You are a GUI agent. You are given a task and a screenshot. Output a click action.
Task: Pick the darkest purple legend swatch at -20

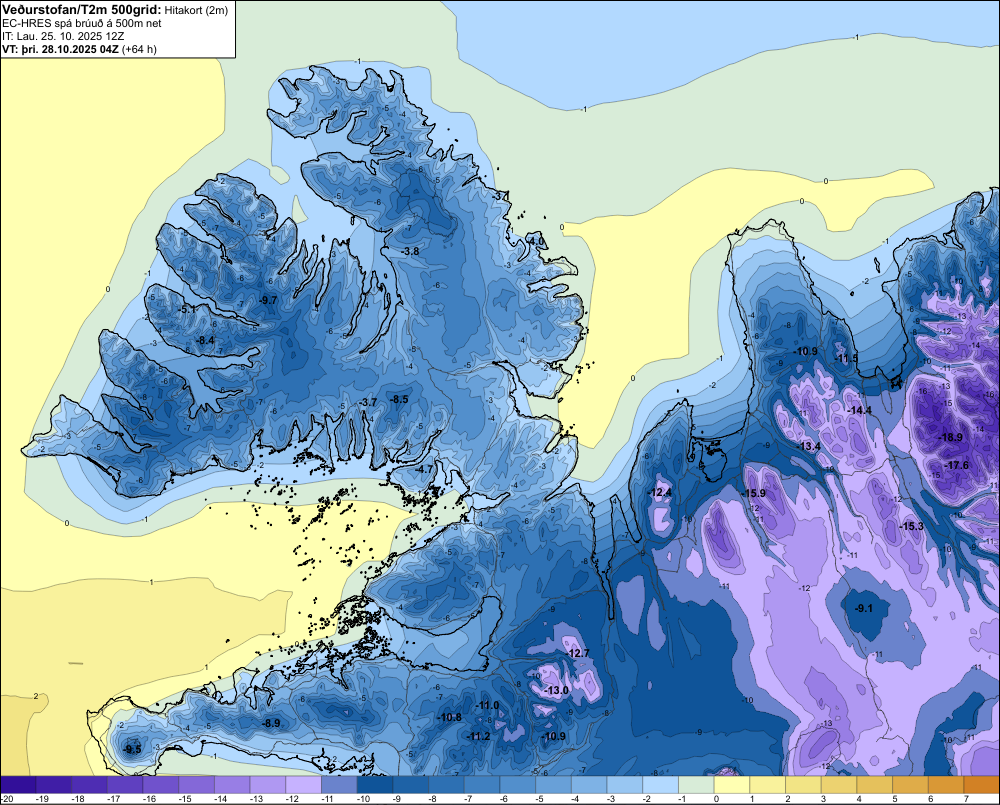click(x=18, y=785)
